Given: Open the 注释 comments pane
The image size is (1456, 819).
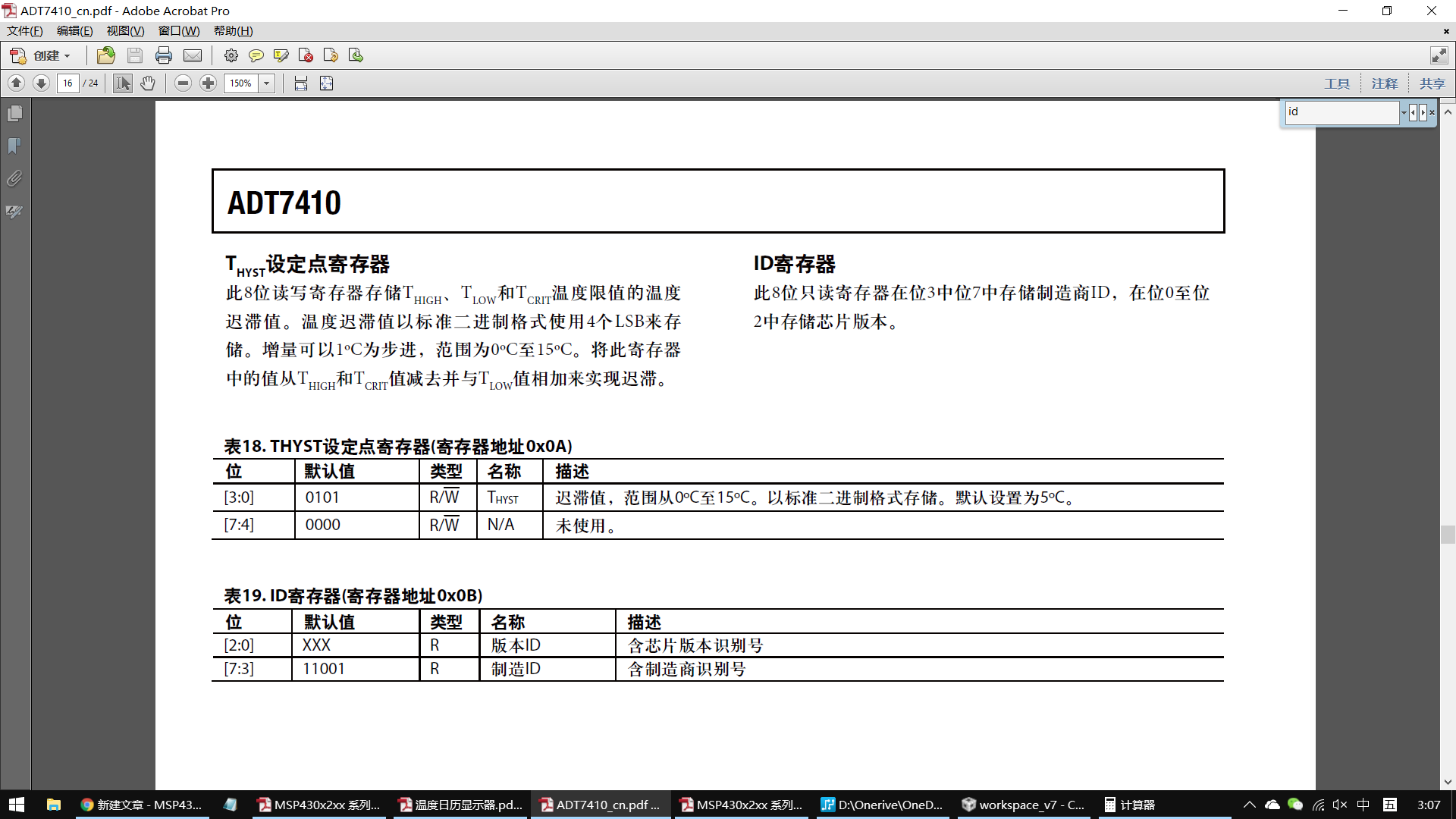Looking at the screenshot, I should coord(1384,83).
